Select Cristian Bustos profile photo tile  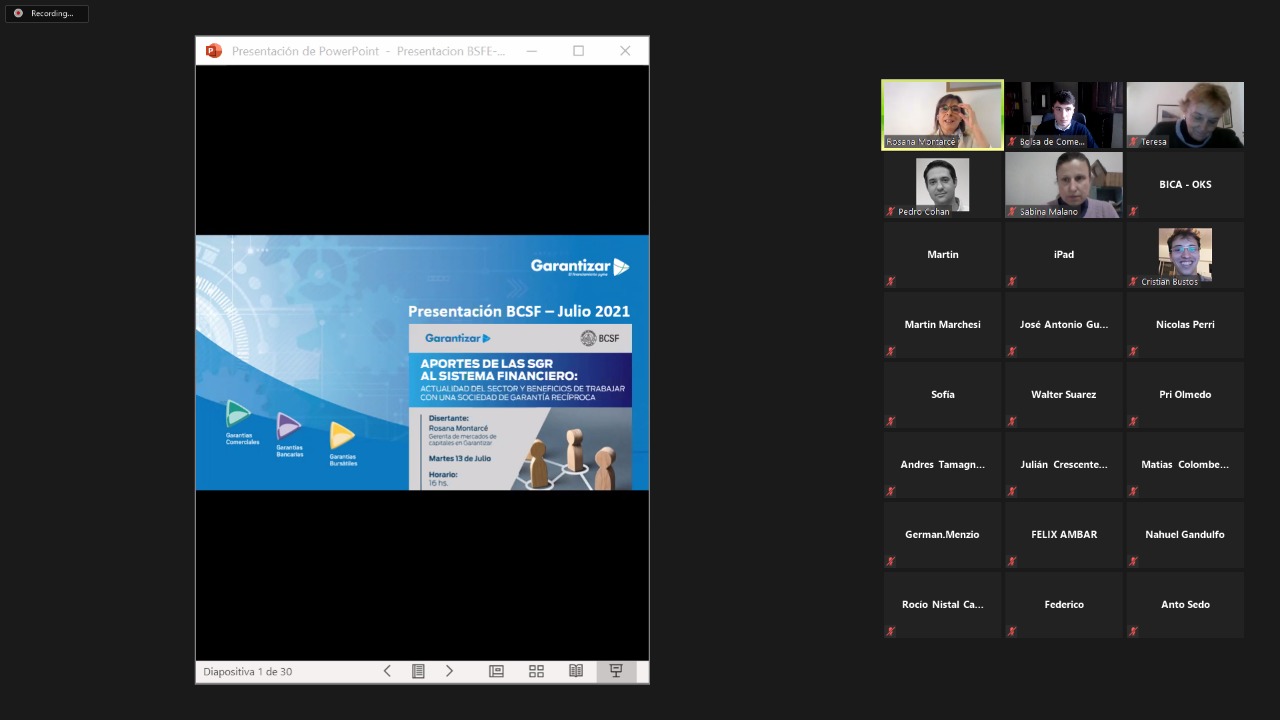[1185, 255]
